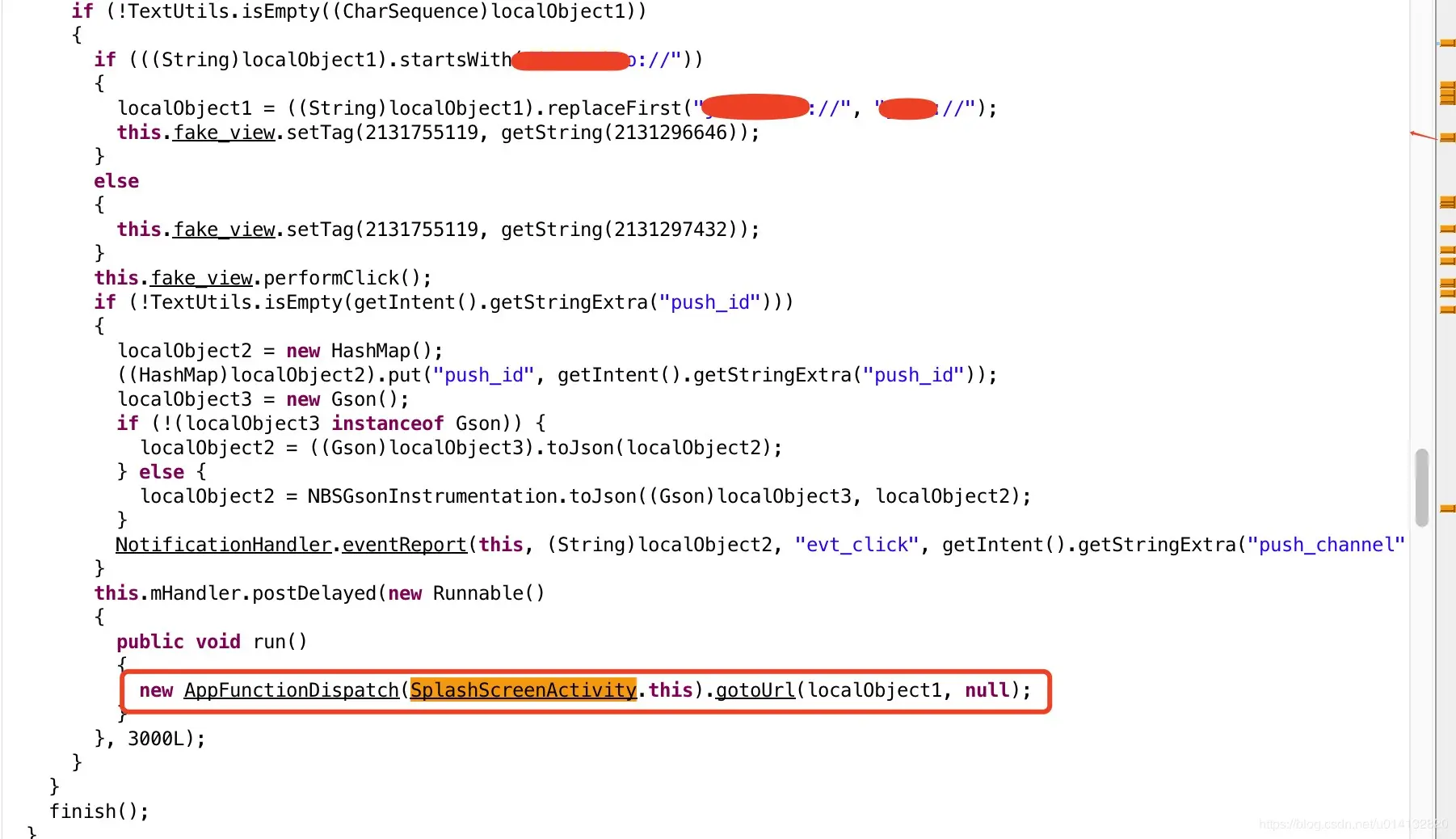Click the "push_channel" string literal
The width and height of the screenshot is (1456, 839).
point(1326,545)
